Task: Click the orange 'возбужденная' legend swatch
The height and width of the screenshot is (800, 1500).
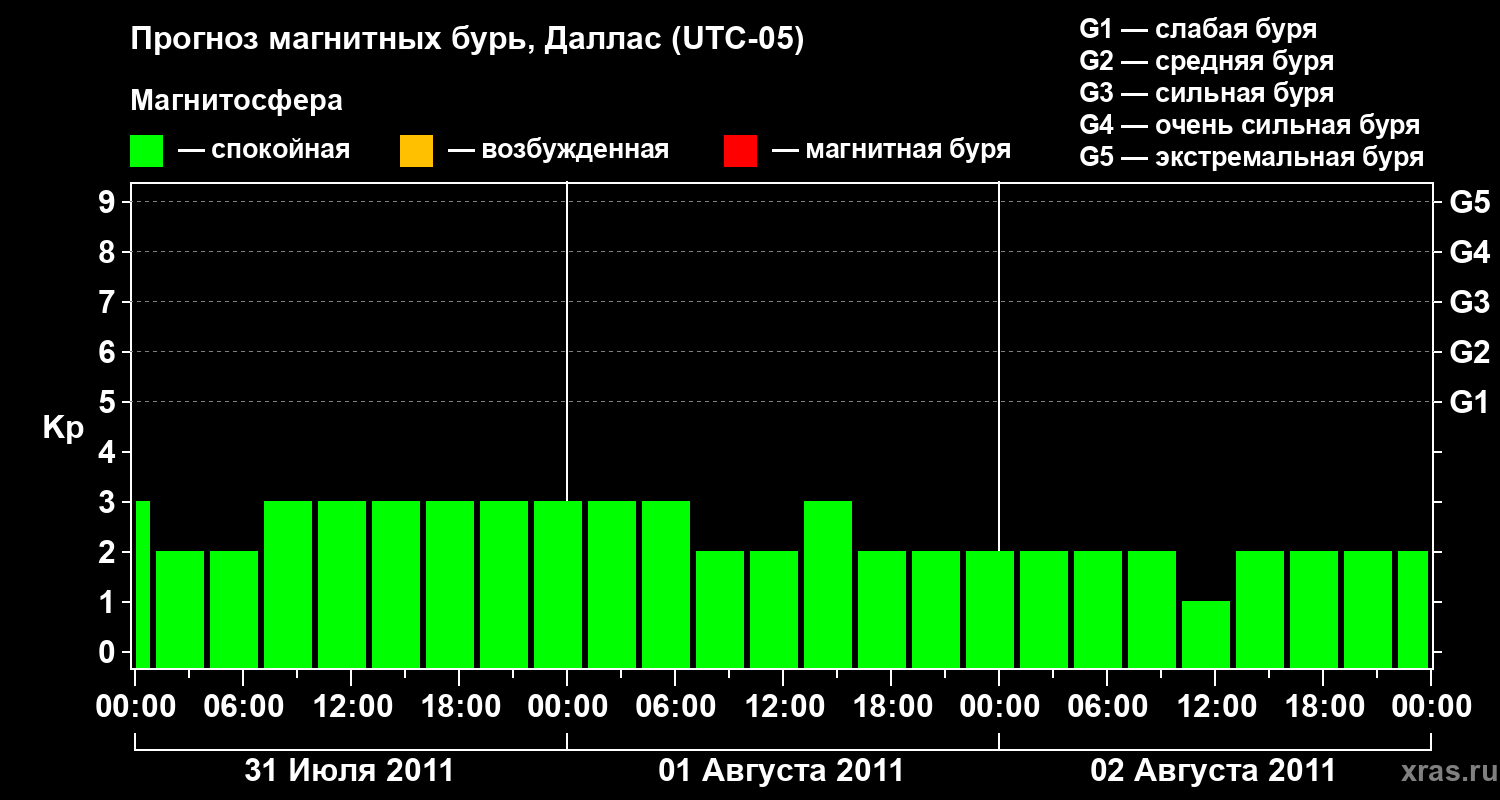Action: tap(416, 151)
